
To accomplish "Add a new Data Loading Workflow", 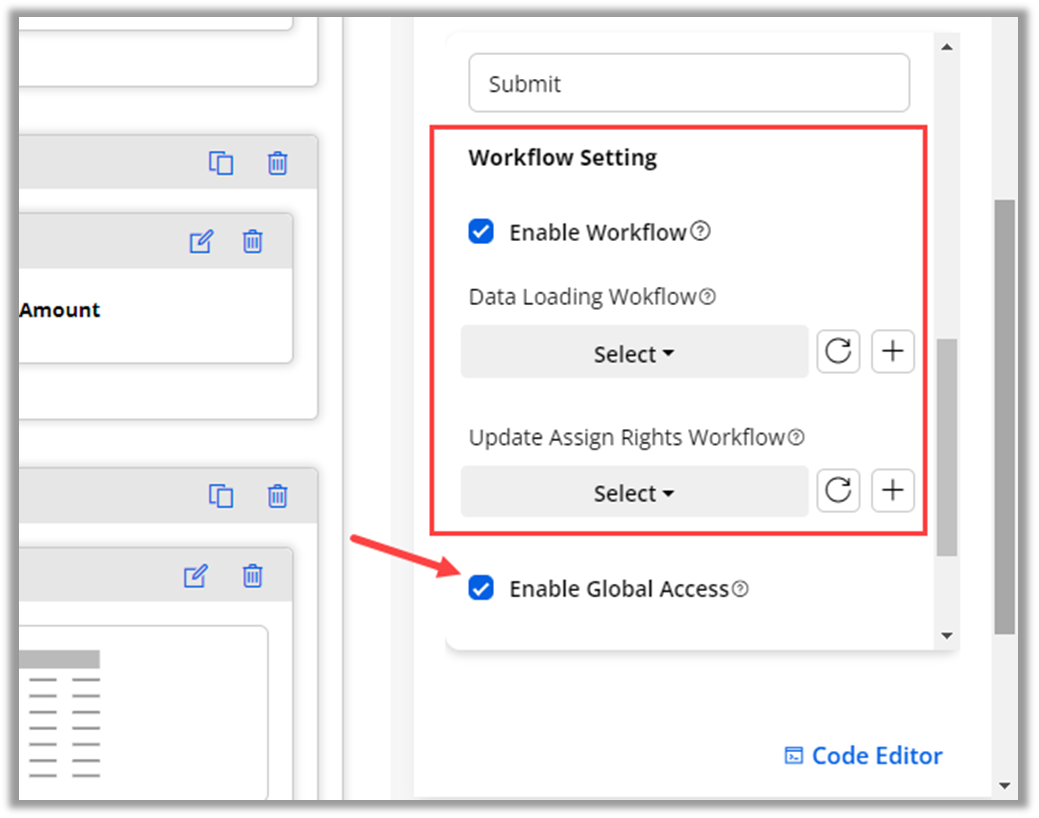I will [893, 352].
